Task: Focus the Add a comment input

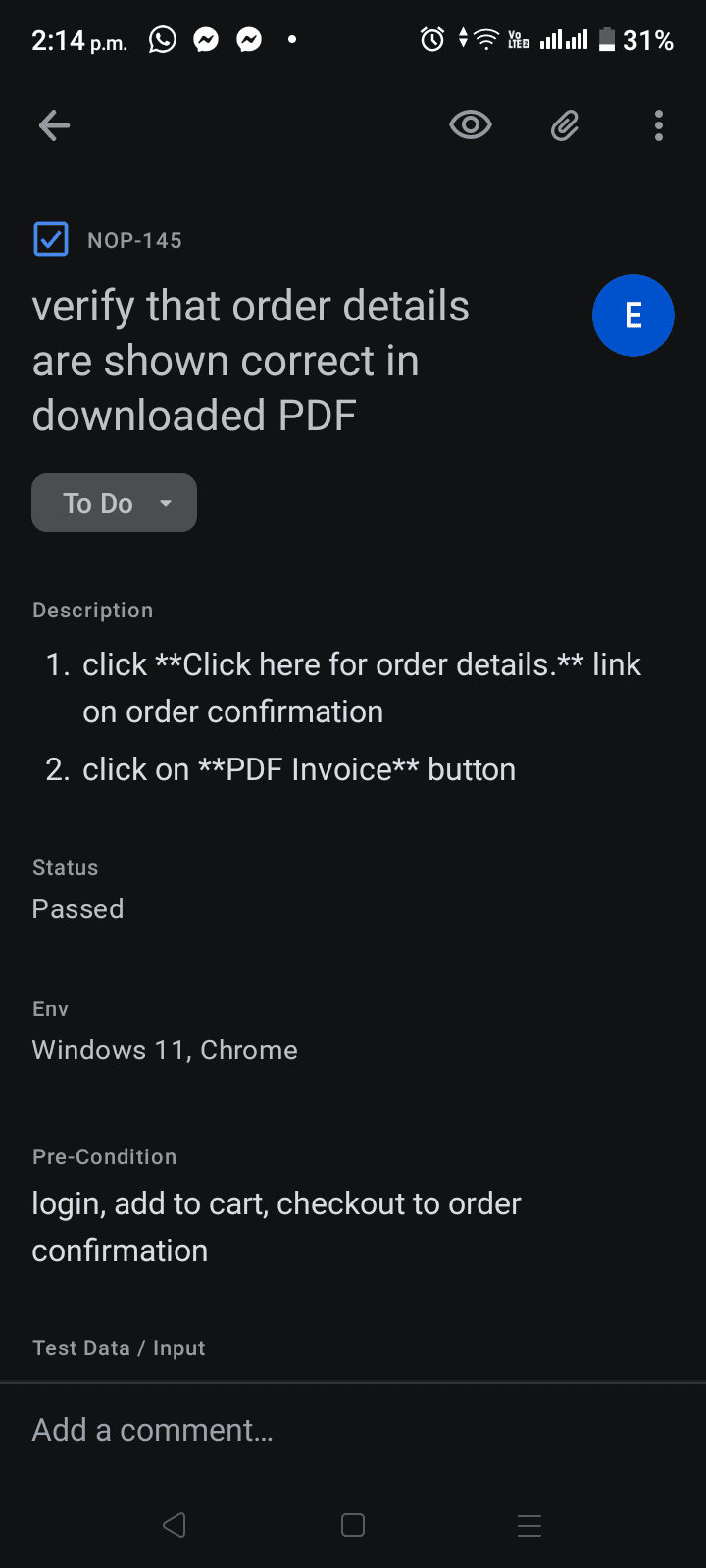Action: 353,1430
